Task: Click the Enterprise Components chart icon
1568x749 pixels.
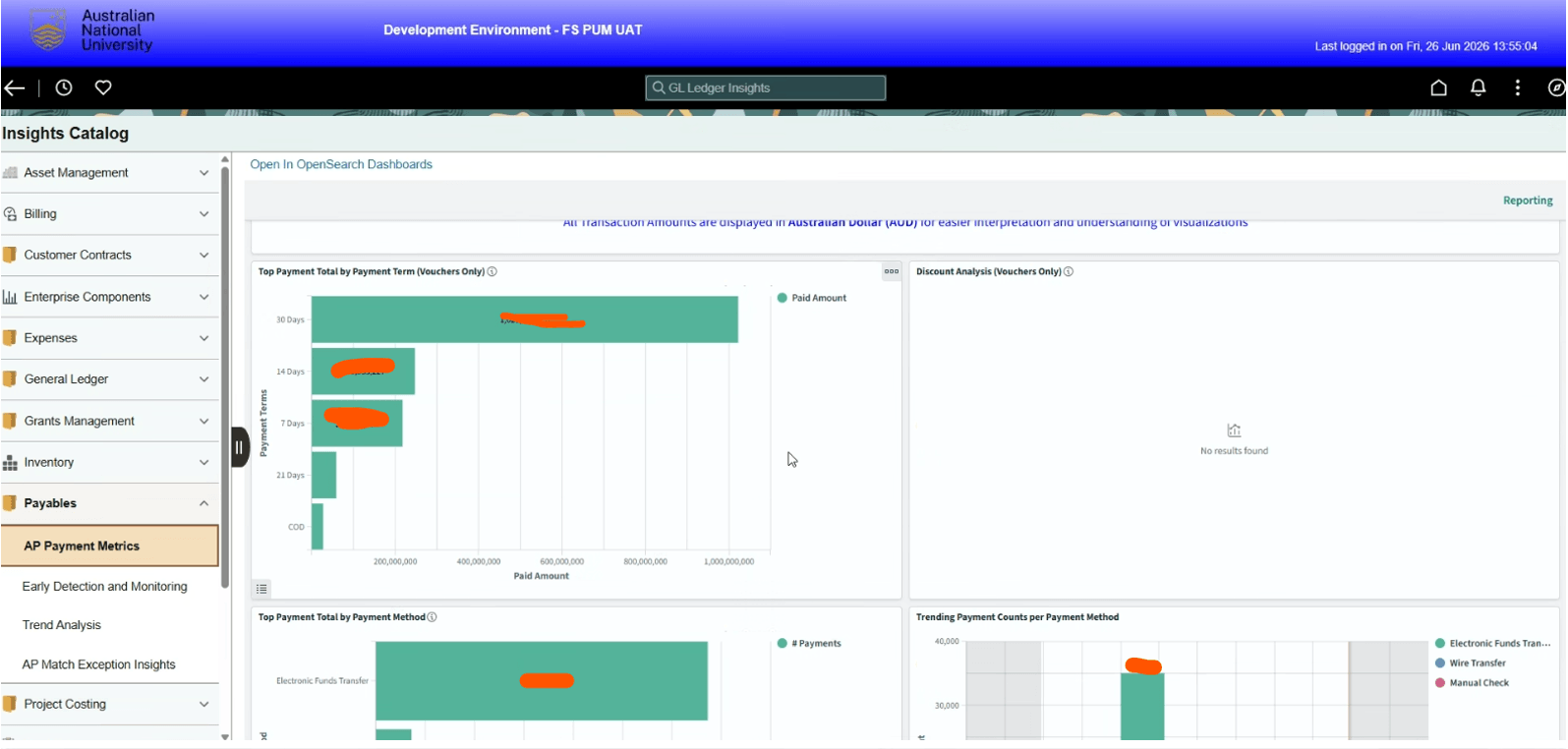Action: (10, 297)
